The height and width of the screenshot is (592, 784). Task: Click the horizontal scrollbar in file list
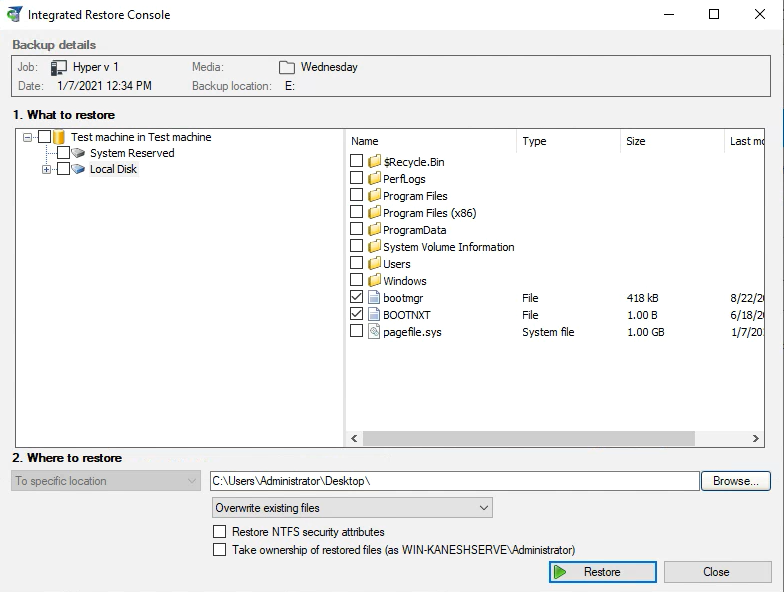coord(529,439)
